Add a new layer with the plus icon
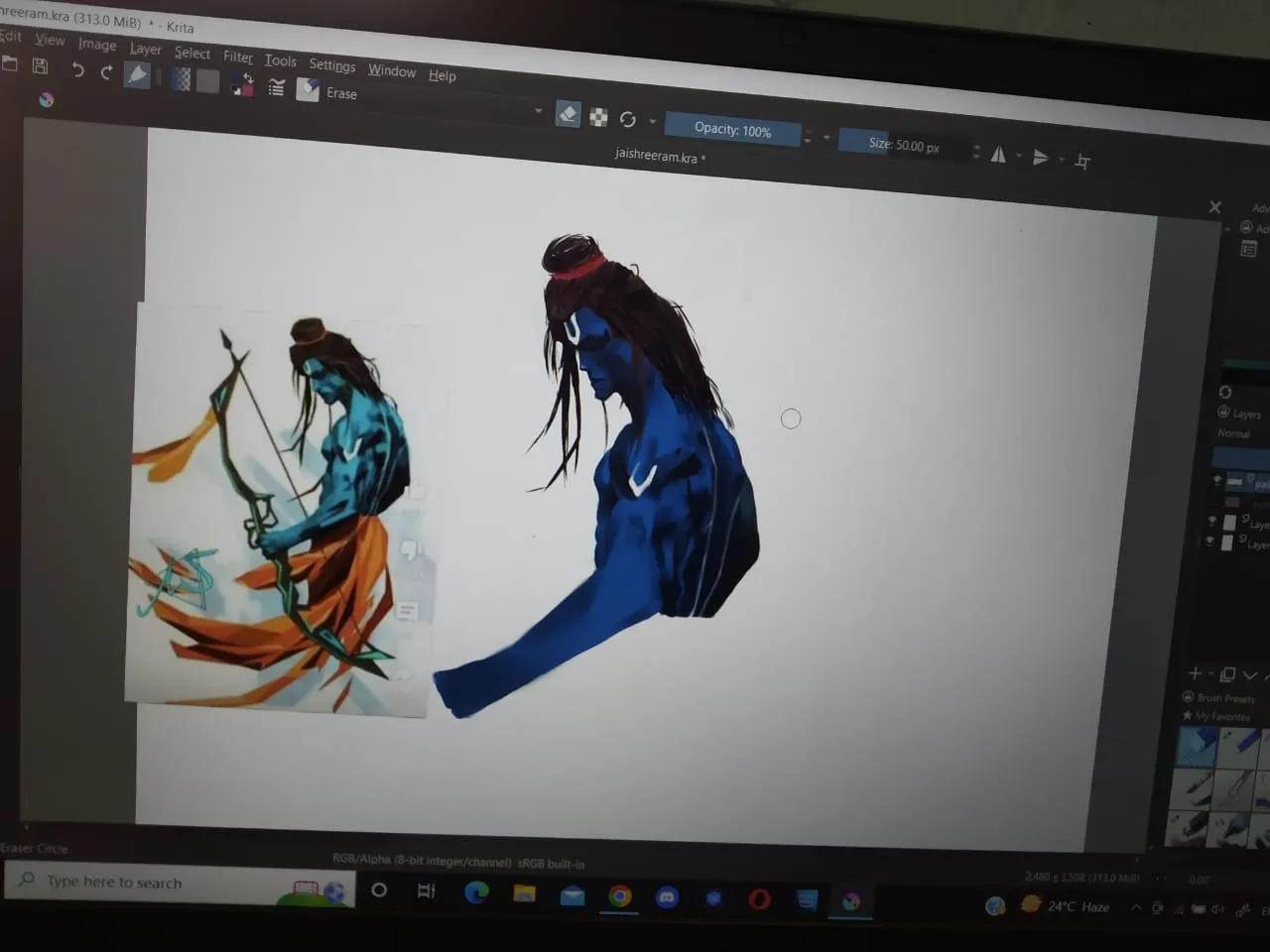This screenshot has height=952, width=1270. (x=1196, y=673)
